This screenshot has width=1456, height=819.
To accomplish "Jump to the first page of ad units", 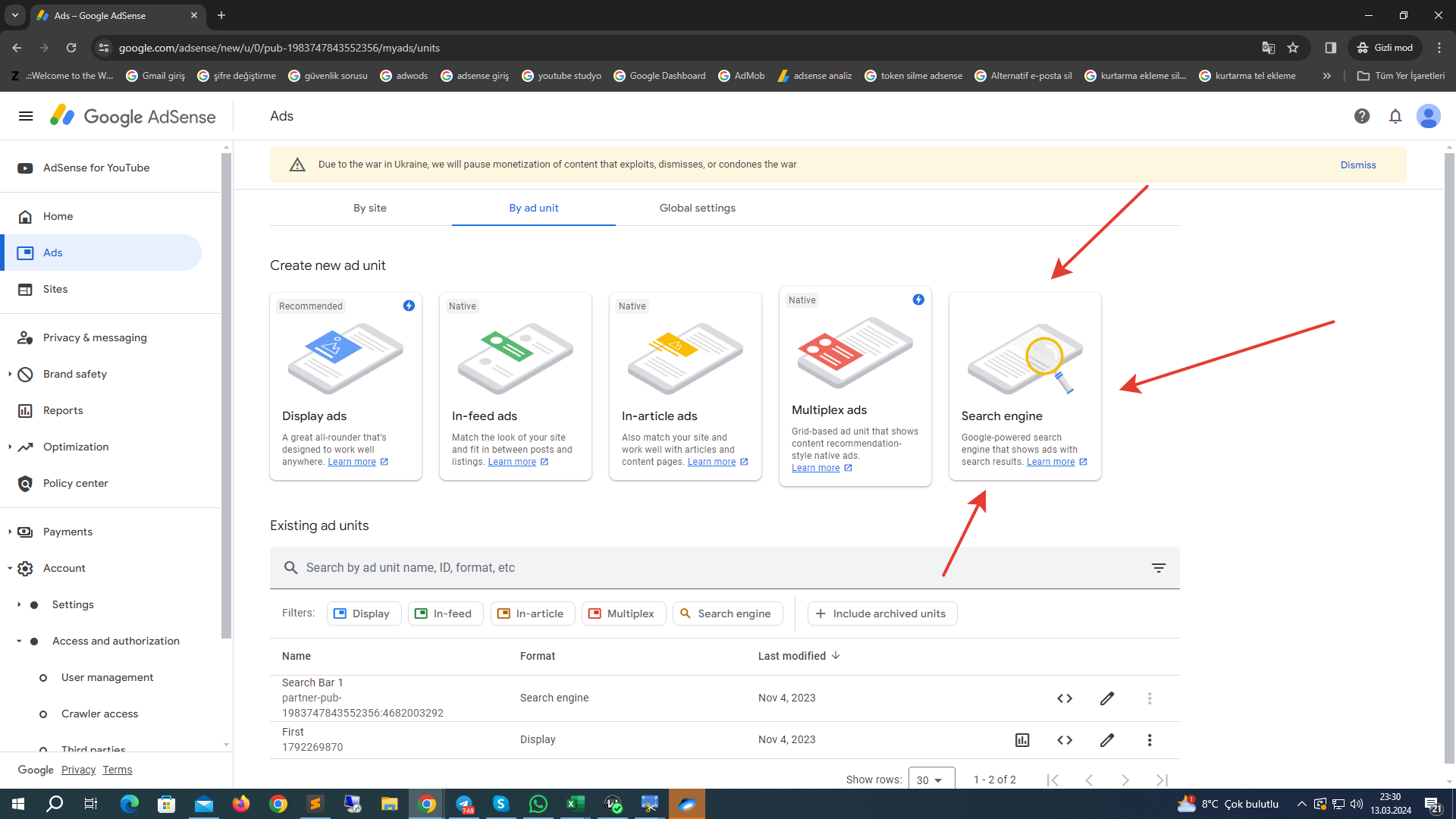I will 1053,780.
